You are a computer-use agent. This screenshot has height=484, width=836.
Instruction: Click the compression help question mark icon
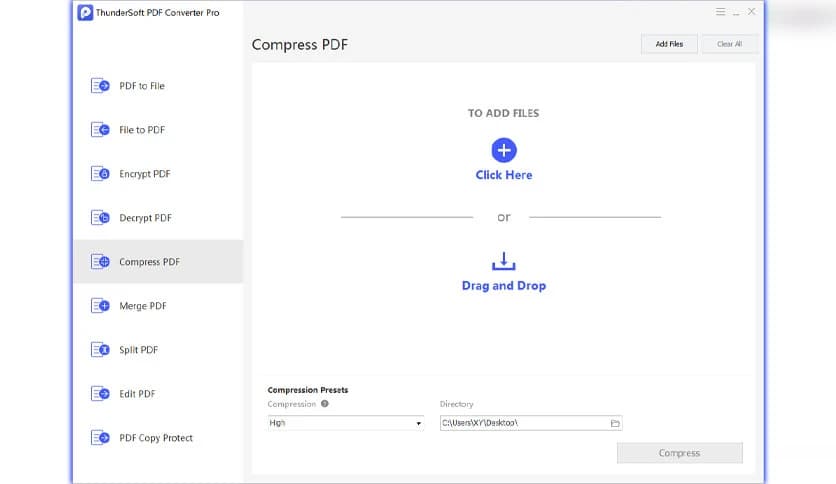(x=325, y=404)
